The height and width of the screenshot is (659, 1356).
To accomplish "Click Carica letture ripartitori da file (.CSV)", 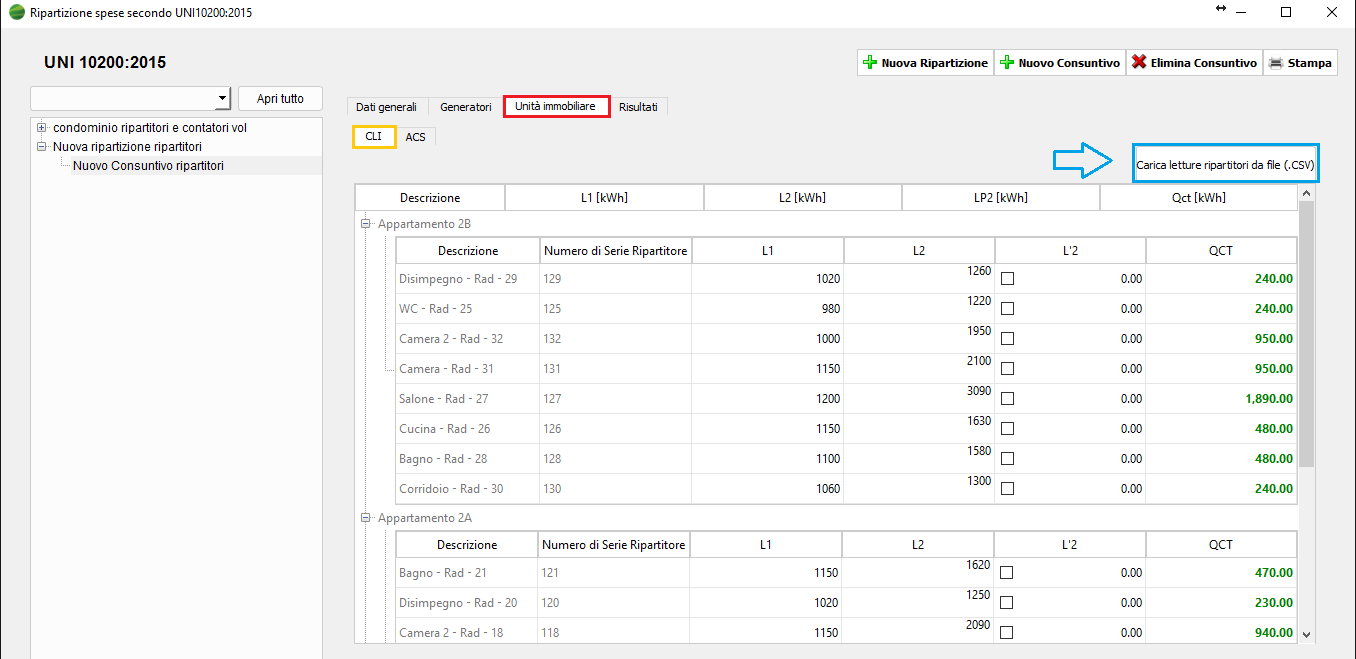I will [1225, 163].
